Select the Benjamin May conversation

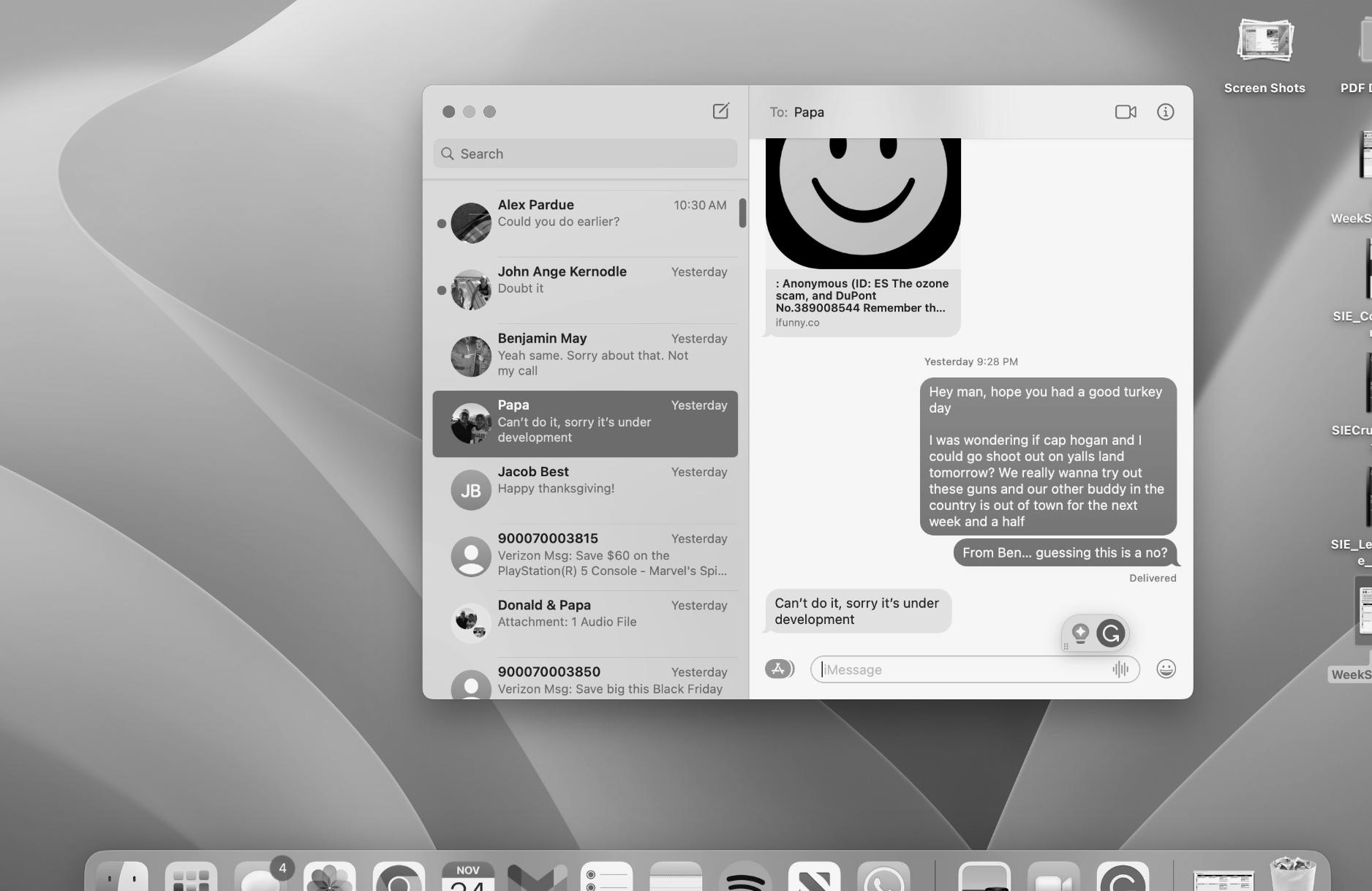point(585,356)
